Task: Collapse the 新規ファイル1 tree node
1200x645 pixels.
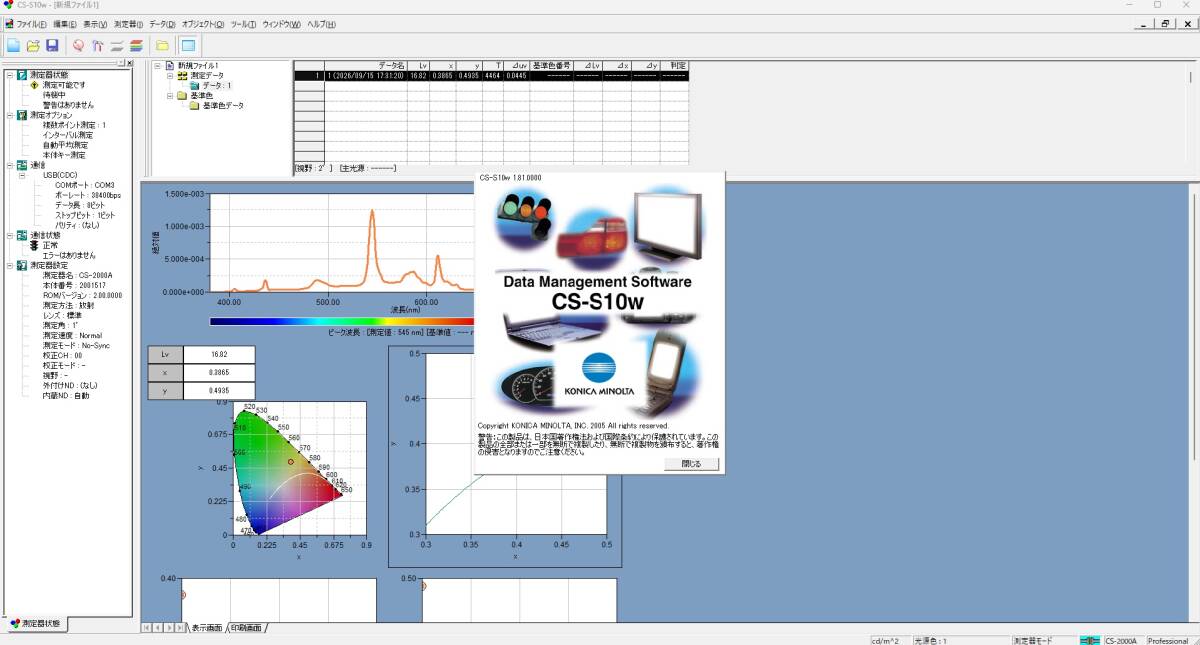Action: (x=157, y=65)
